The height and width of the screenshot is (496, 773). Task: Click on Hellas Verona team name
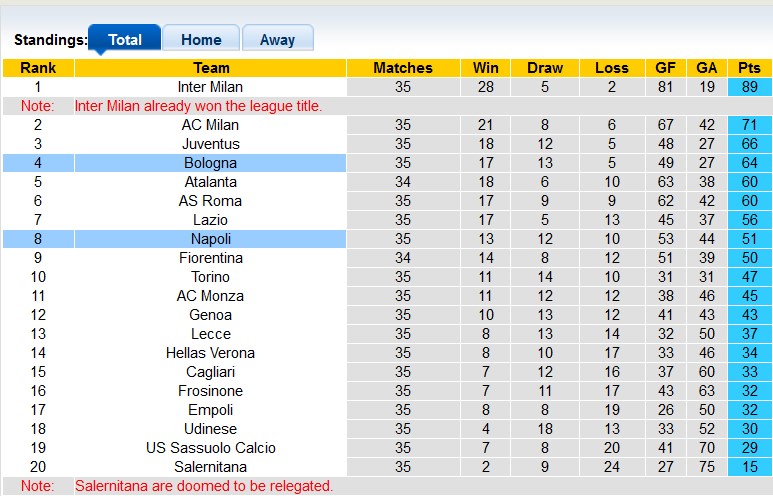coord(210,353)
